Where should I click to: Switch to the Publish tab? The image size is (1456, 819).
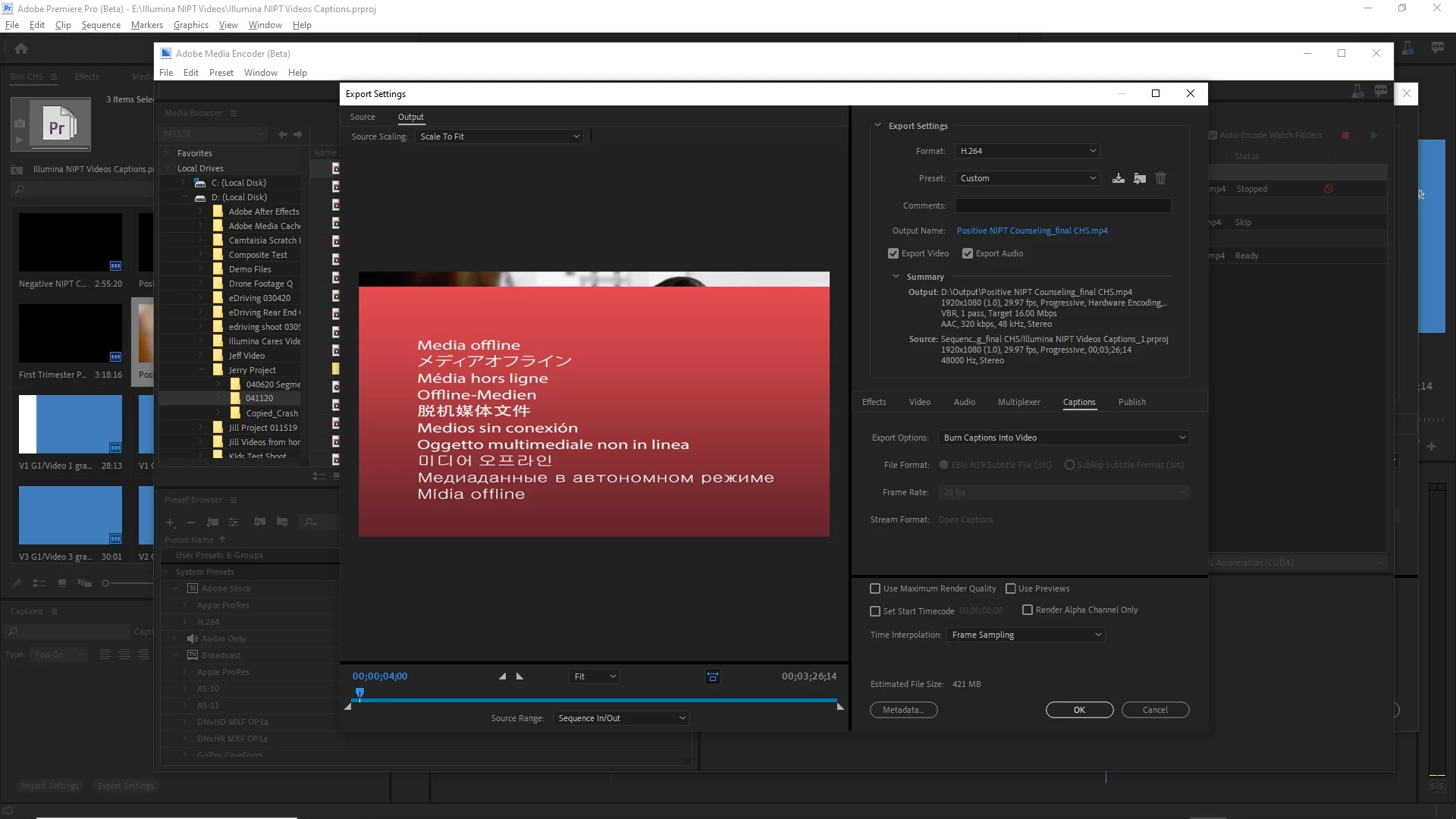point(1131,402)
